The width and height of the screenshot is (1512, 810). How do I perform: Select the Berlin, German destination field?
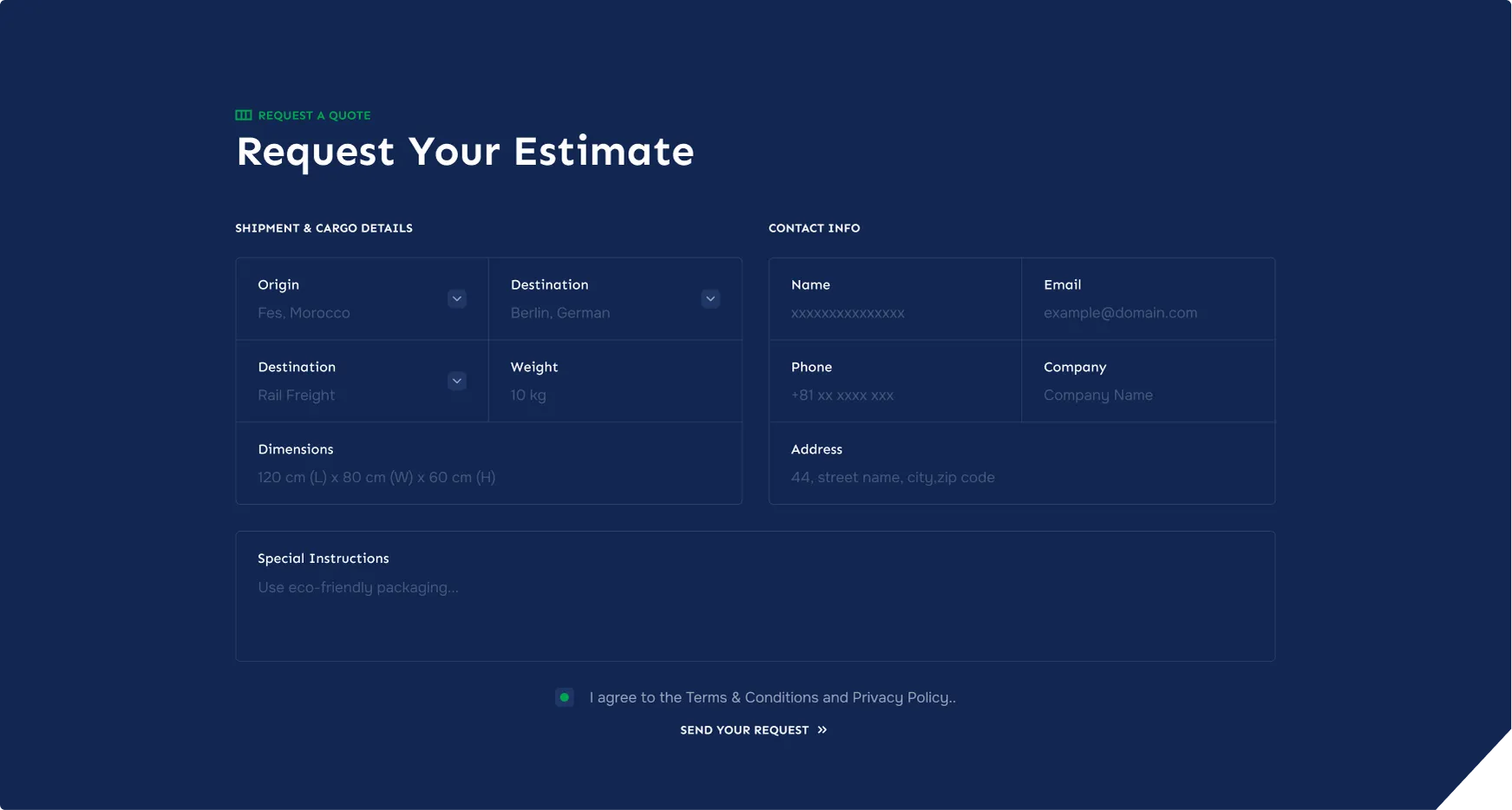pyautogui.click(x=599, y=313)
